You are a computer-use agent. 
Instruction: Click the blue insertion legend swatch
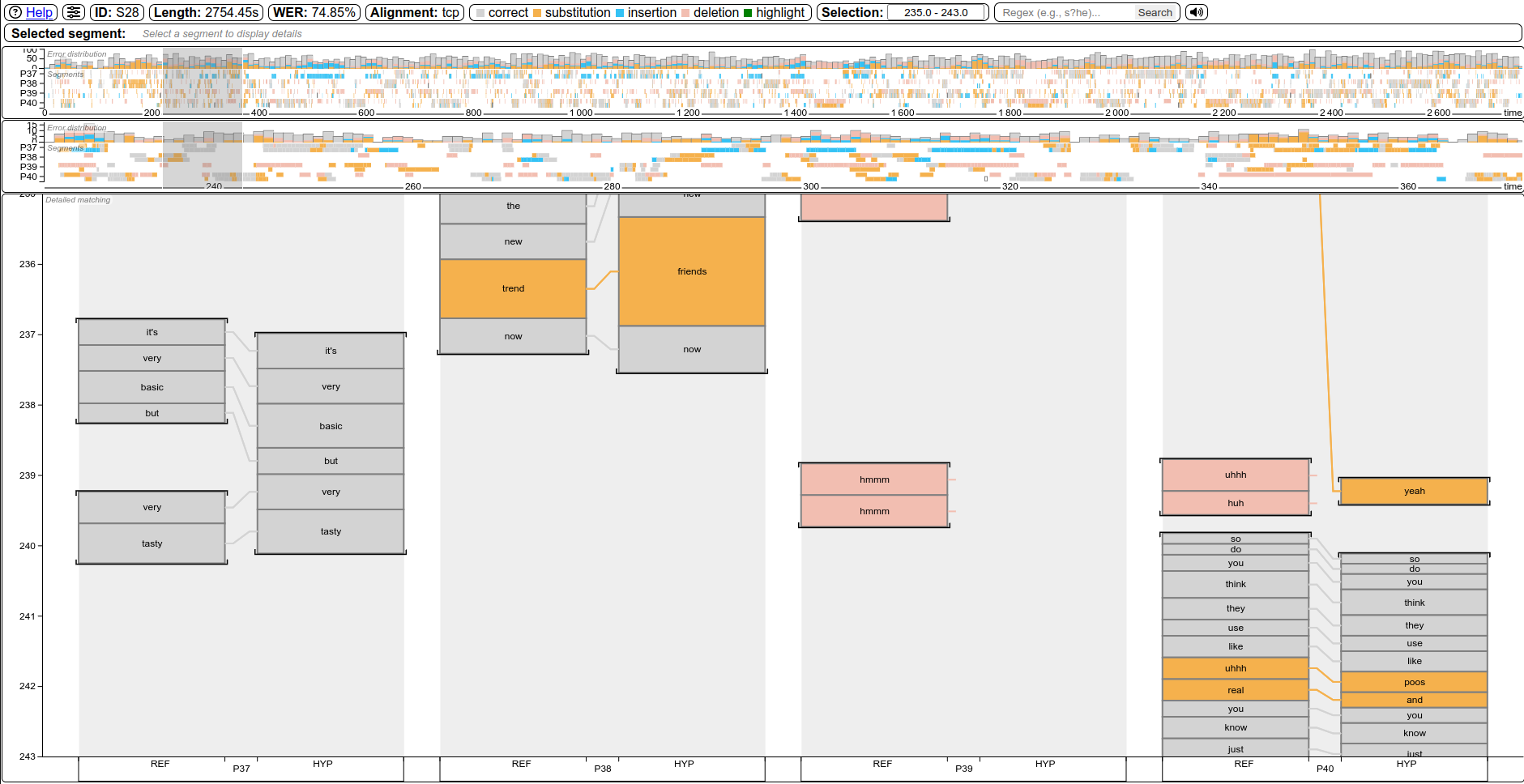620,13
